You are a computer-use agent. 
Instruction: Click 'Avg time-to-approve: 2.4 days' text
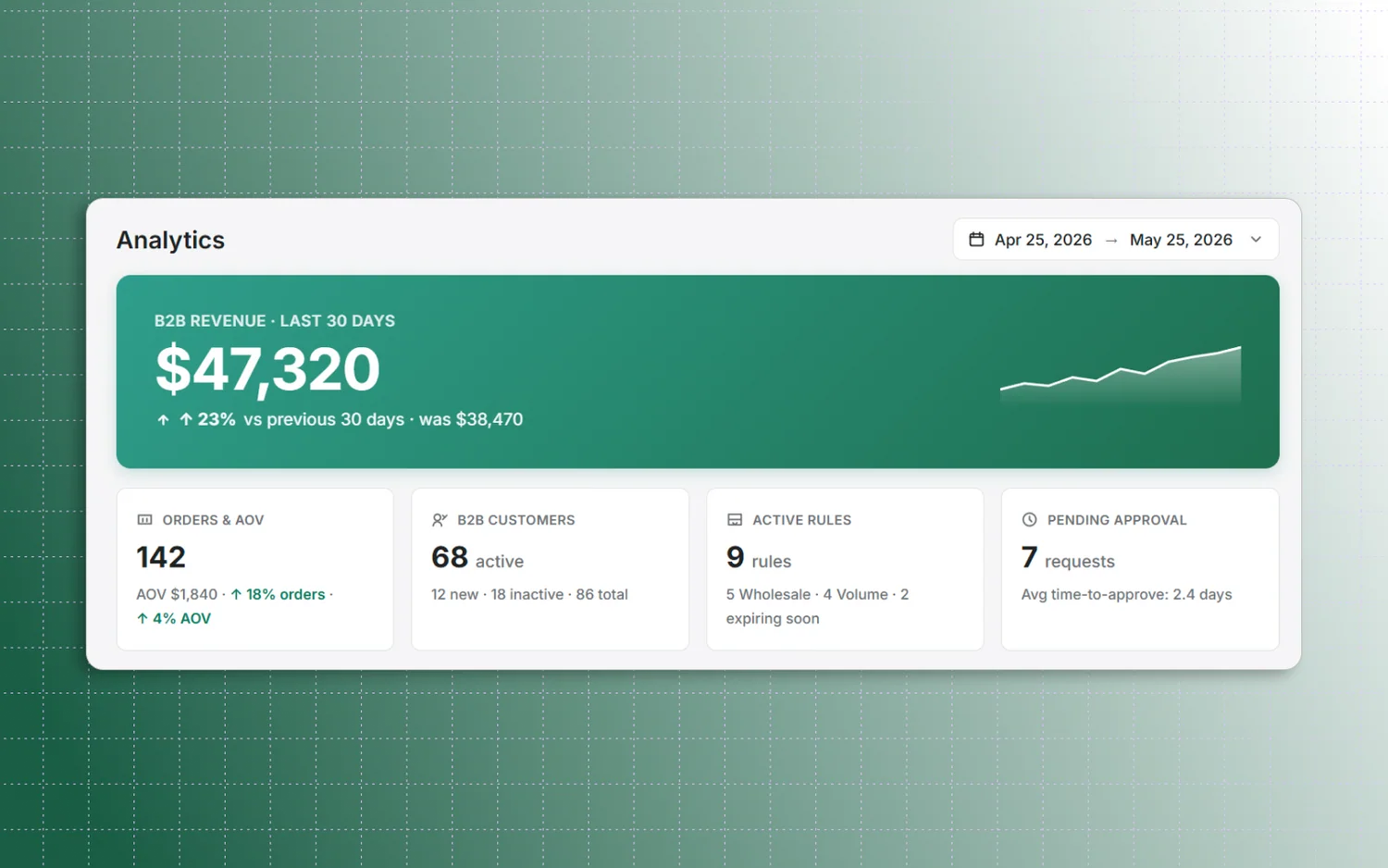pyautogui.click(x=1126, y=594)
